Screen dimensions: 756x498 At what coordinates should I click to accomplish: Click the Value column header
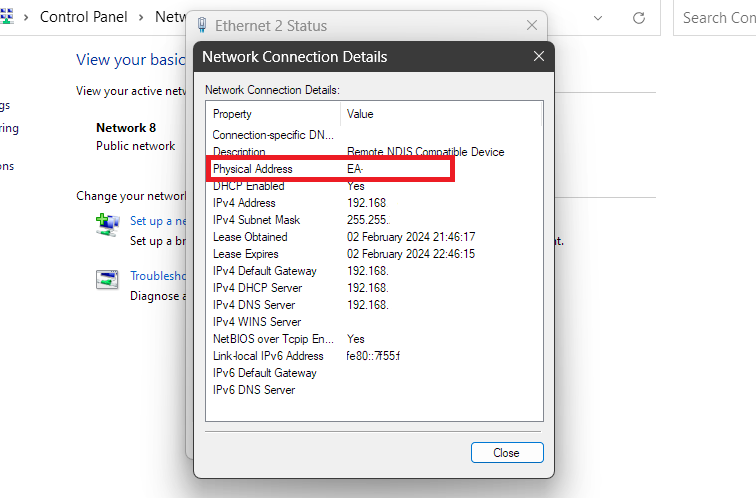point(360,114)
